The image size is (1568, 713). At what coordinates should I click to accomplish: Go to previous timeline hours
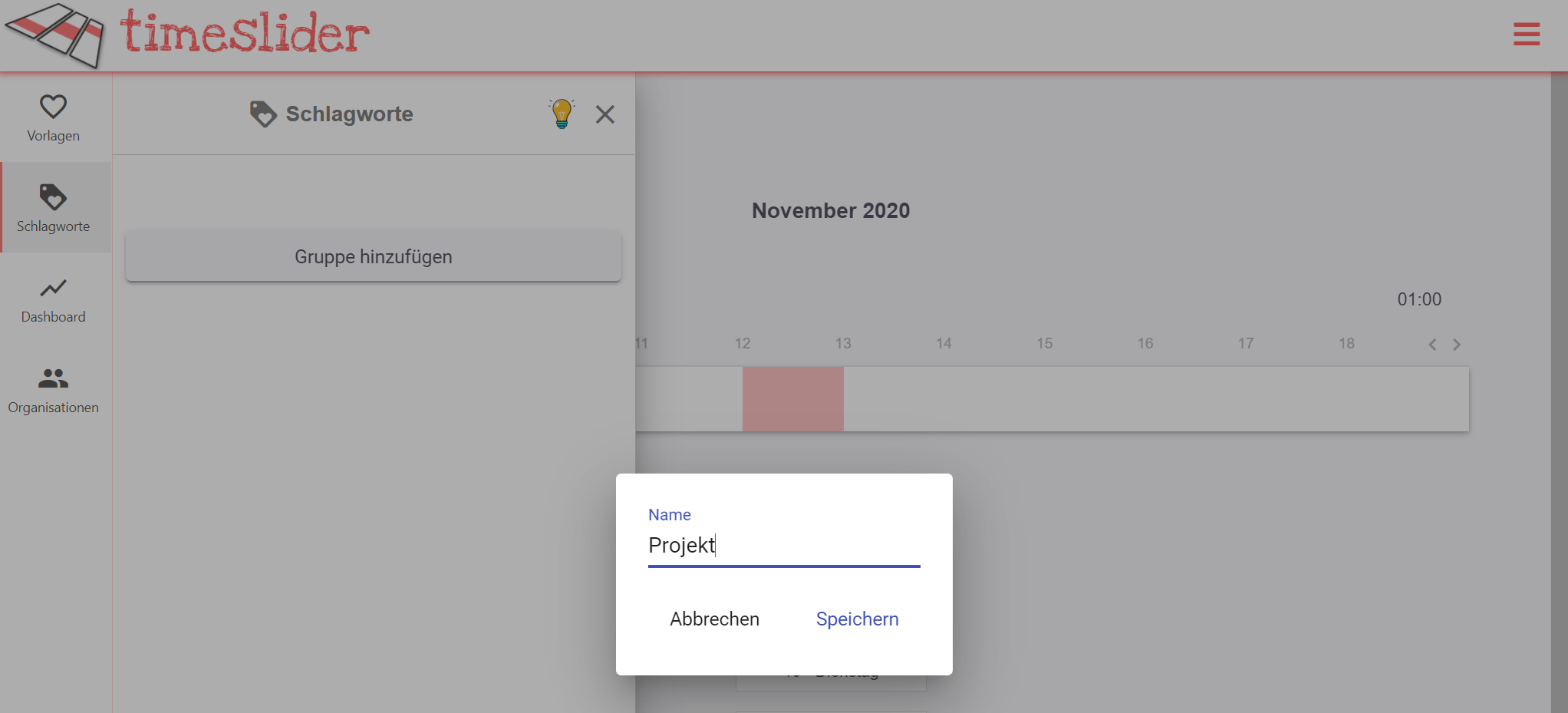(1432, 345)
